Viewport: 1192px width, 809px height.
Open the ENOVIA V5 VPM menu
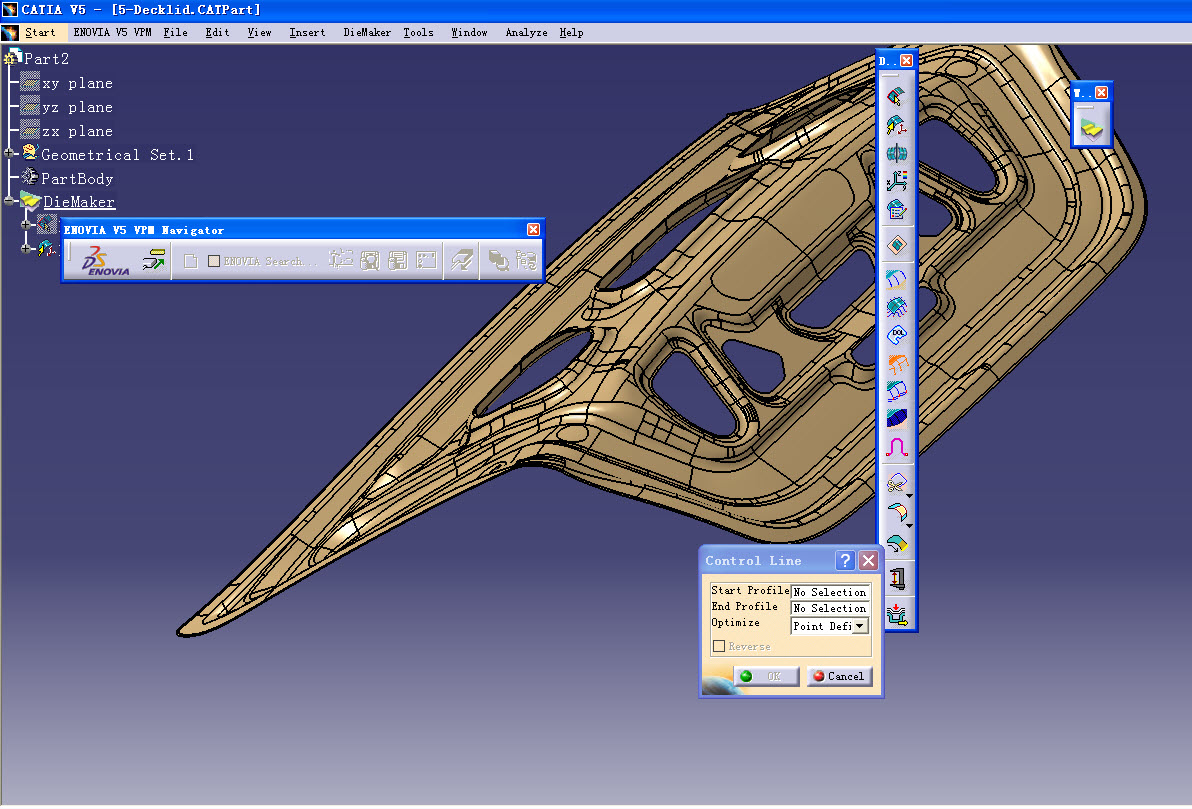(113, 33)
